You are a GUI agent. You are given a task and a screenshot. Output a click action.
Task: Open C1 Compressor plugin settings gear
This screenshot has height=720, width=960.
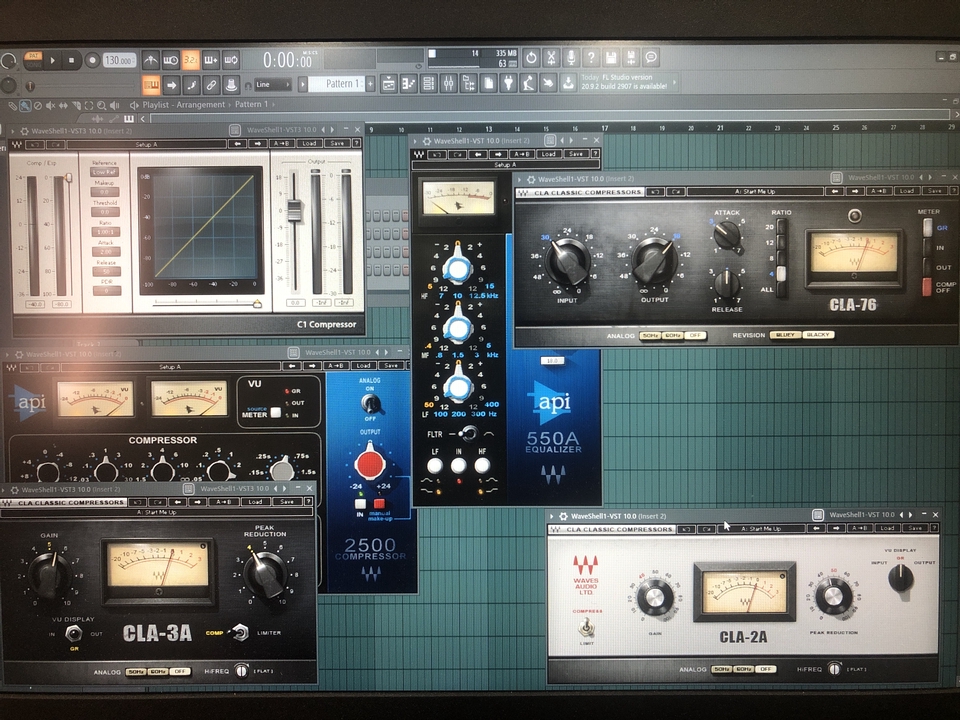(x=24, y=131)
